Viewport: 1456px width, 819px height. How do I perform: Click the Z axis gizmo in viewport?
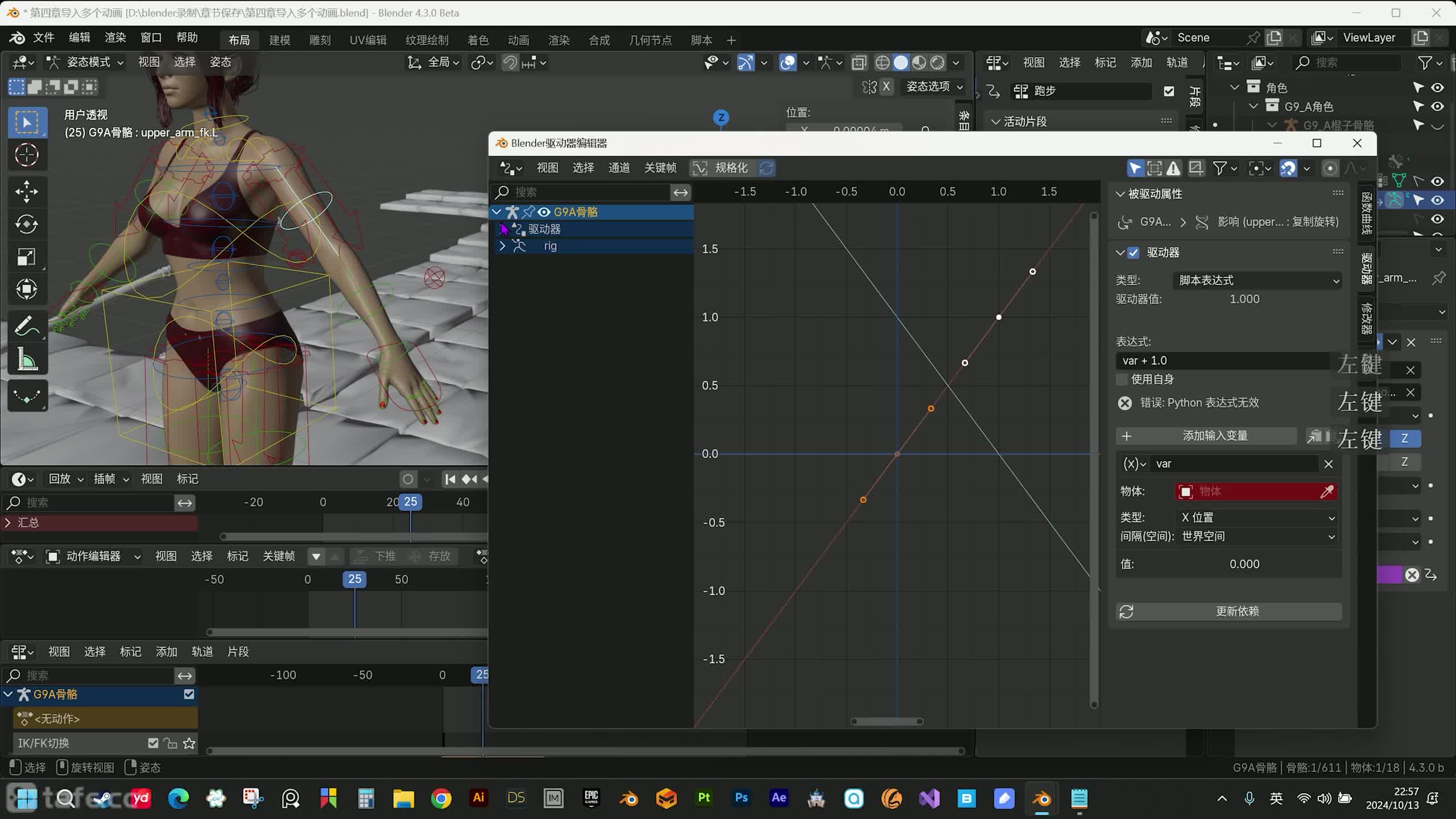point(721,118)
